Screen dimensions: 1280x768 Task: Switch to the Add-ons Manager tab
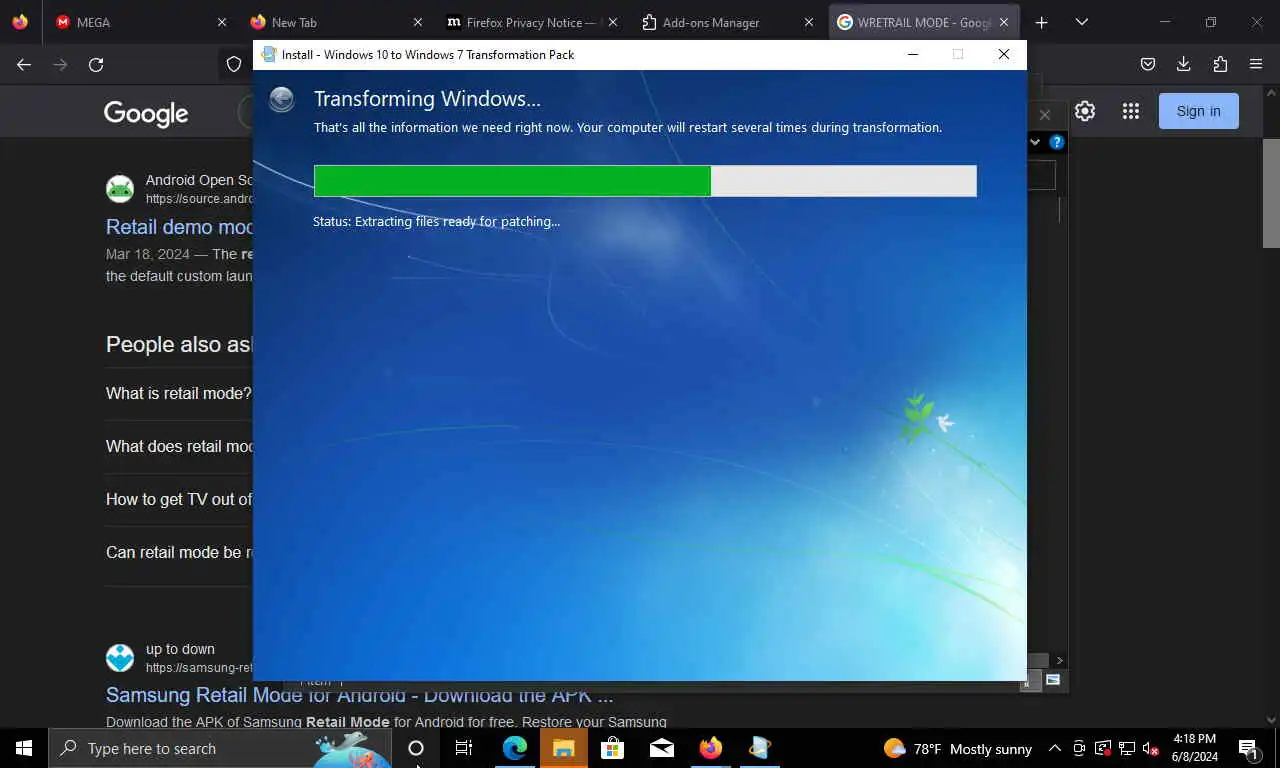pos(725,22)
